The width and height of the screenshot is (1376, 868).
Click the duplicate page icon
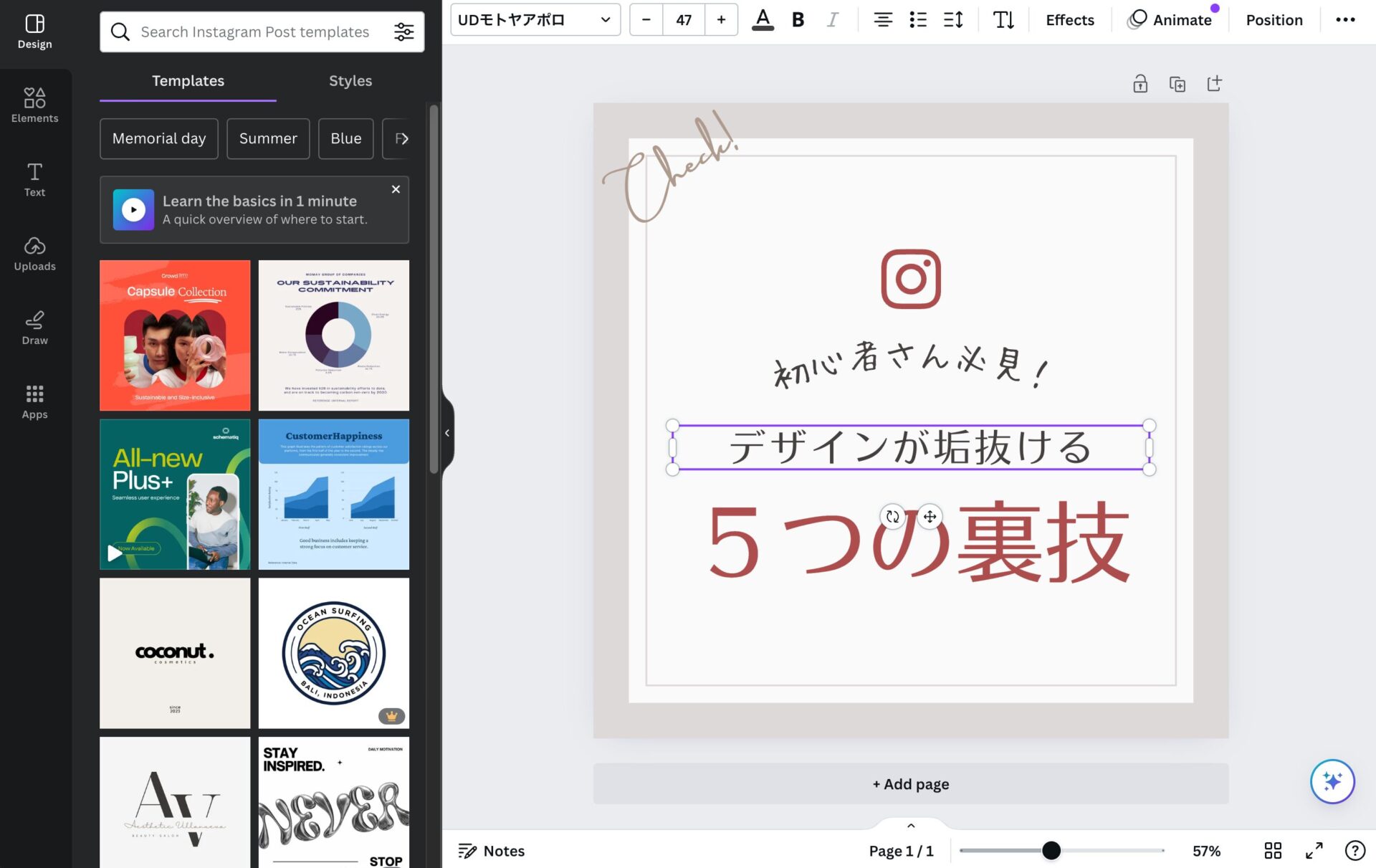point(1177,84)
